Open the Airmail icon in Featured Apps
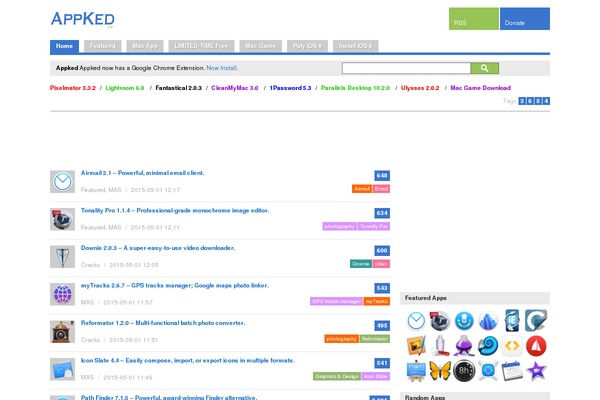This screenshot has height=400, width=600. point(416,321)
